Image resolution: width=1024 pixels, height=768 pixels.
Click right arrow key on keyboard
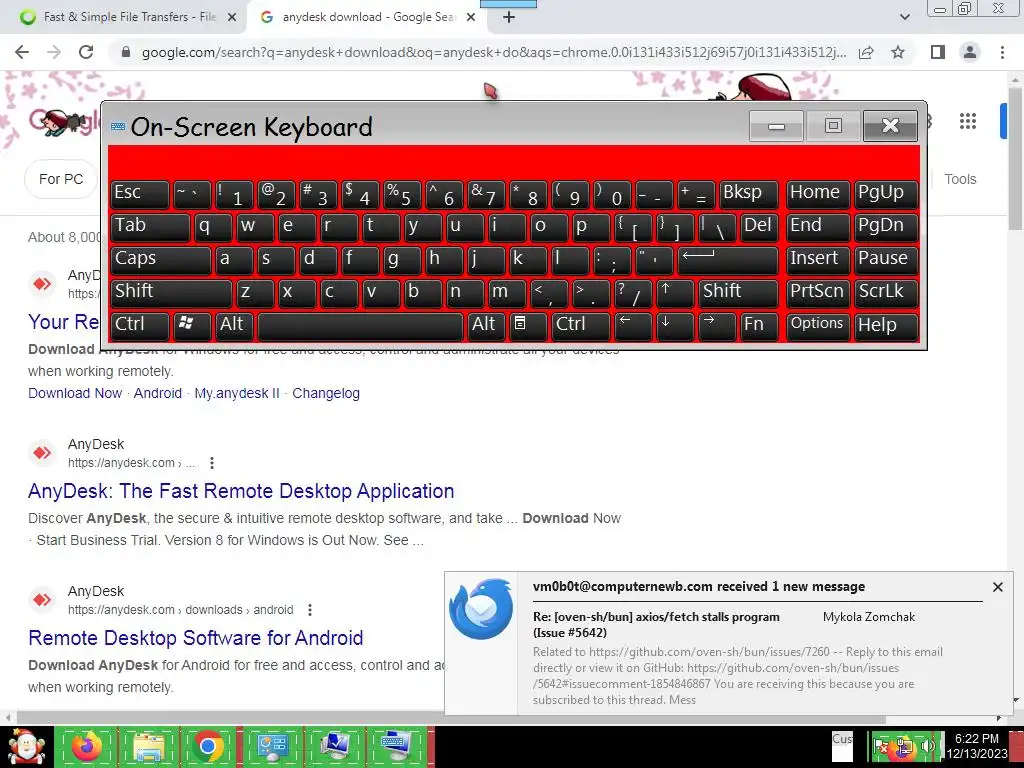pos(716,325)
